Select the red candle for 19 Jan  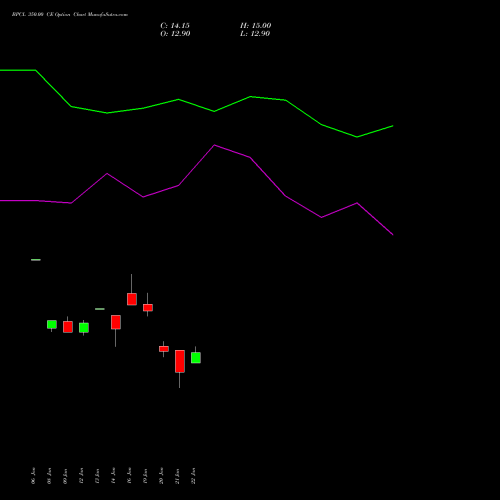pyautogui.click(x=148, y=307)
